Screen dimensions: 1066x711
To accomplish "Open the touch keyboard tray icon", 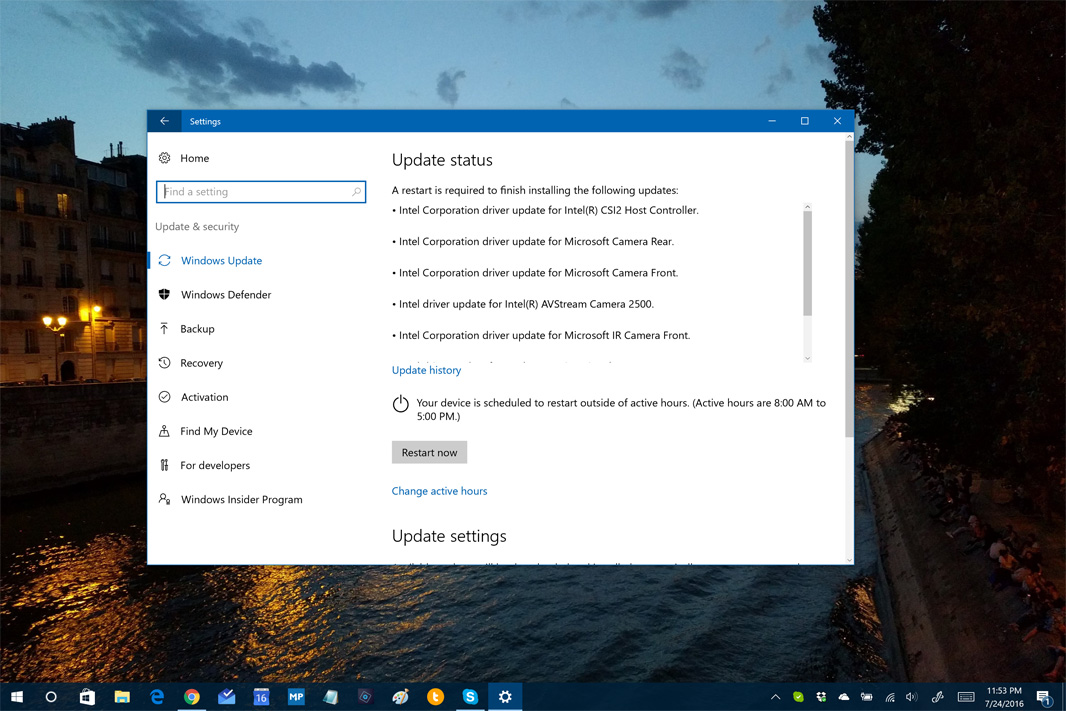I will point(966,697).
